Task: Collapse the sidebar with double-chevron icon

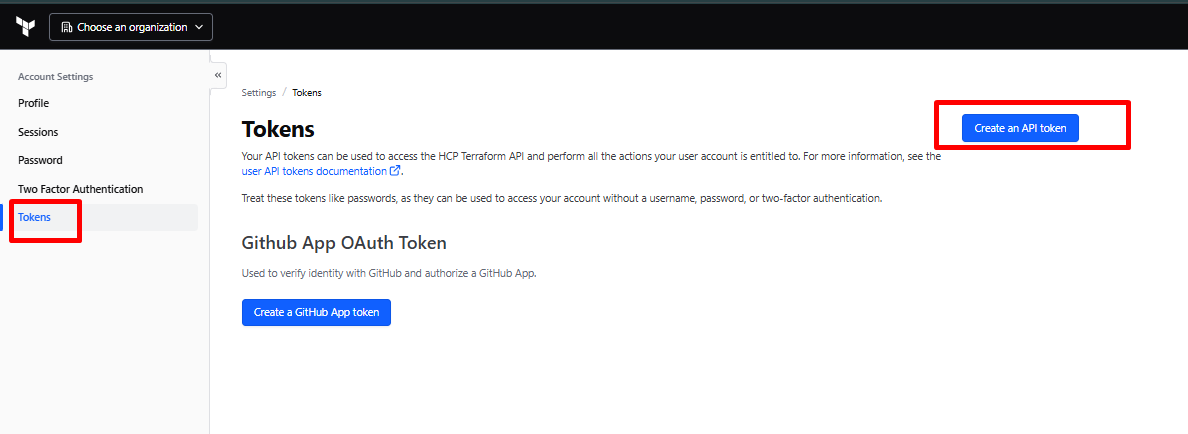Action: tap(218, 76)
